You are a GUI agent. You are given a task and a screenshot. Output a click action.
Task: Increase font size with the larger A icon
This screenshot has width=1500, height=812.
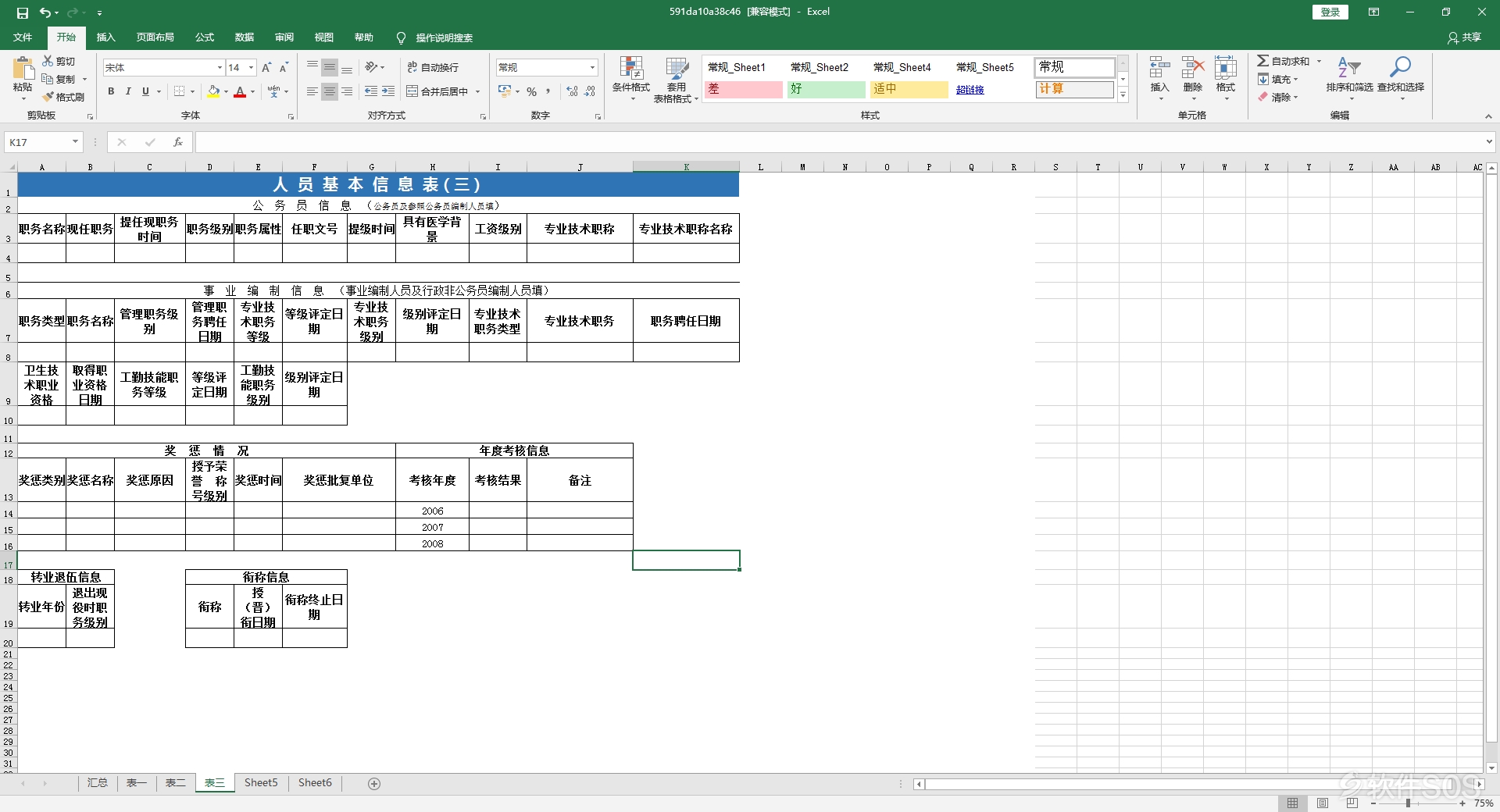[266, 68]
